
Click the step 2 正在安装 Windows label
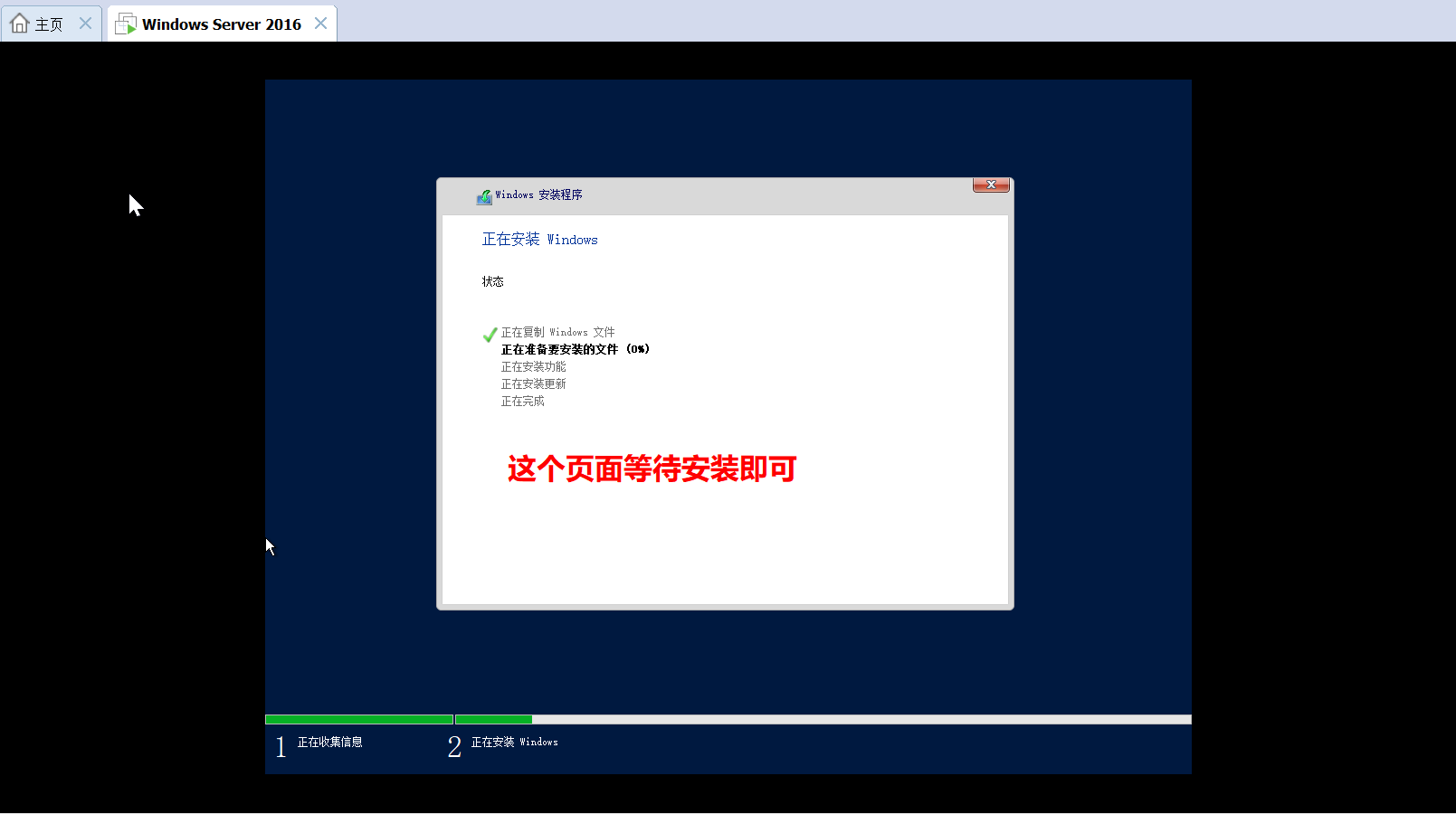coord(514,742)
